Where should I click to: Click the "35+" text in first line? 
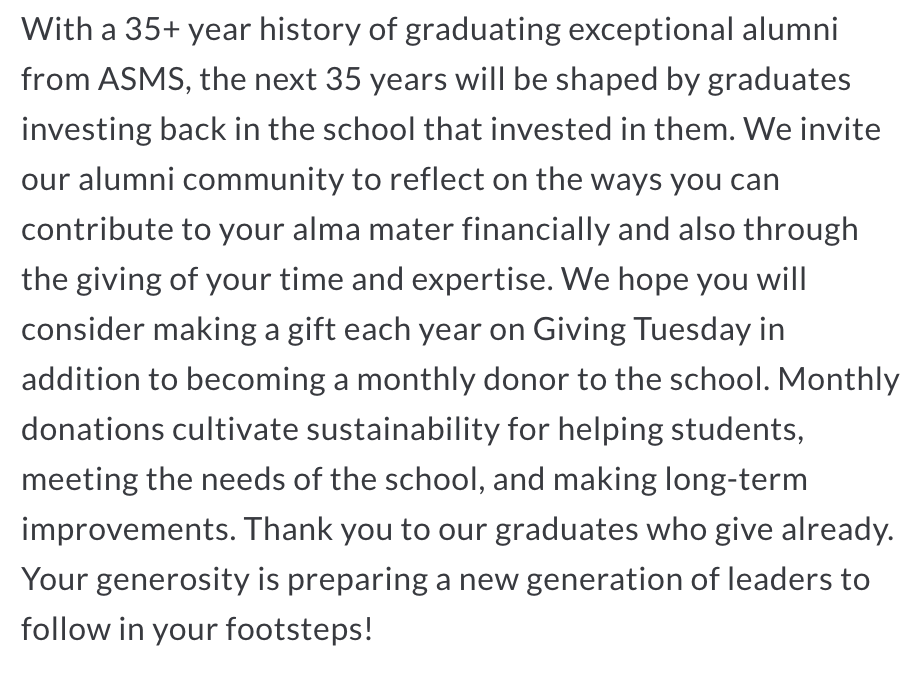pos(152,28)
